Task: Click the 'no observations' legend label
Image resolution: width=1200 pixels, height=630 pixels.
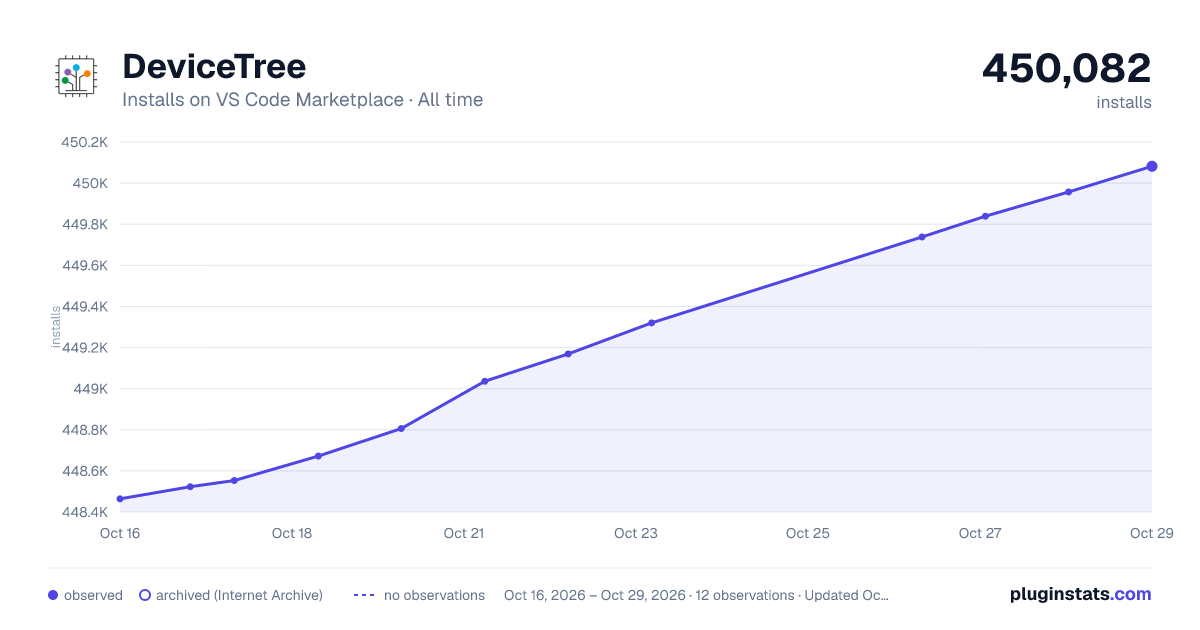Action: 434,595
